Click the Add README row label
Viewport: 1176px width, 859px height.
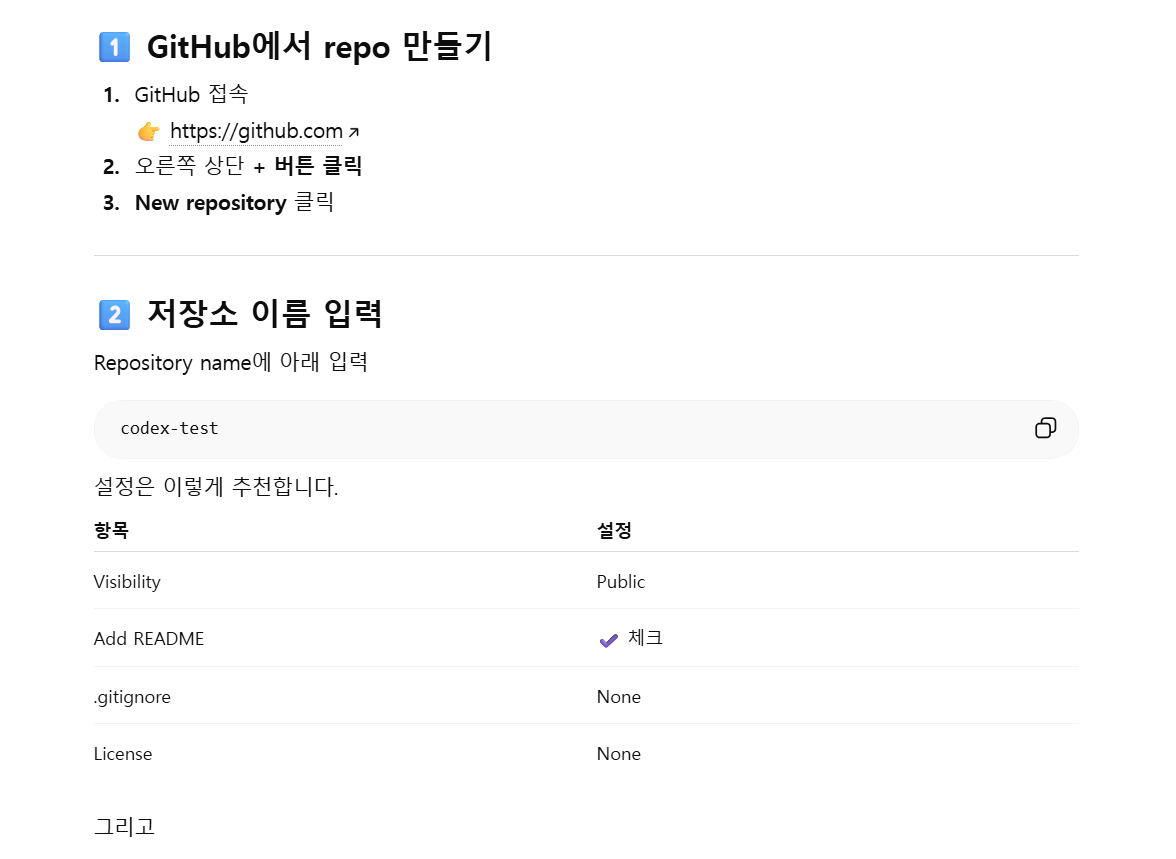pos(148,639)
